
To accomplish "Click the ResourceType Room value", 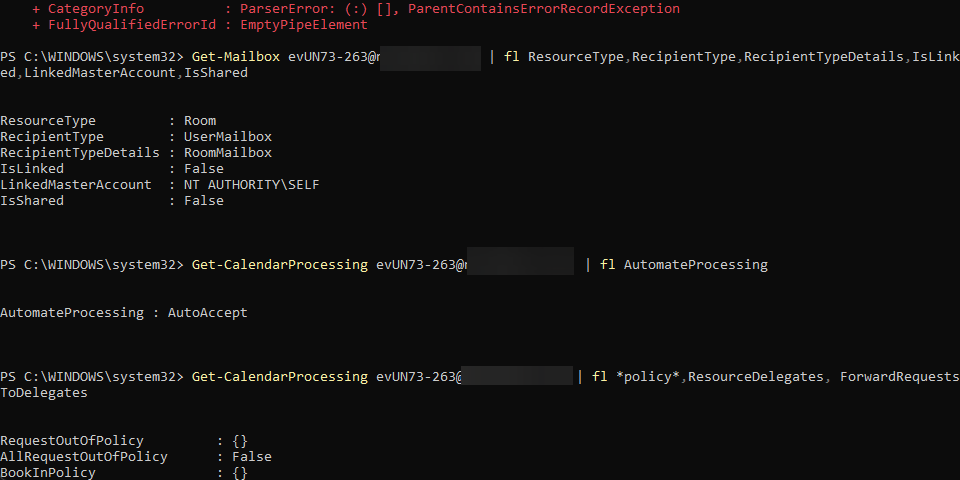I will 200,121.
